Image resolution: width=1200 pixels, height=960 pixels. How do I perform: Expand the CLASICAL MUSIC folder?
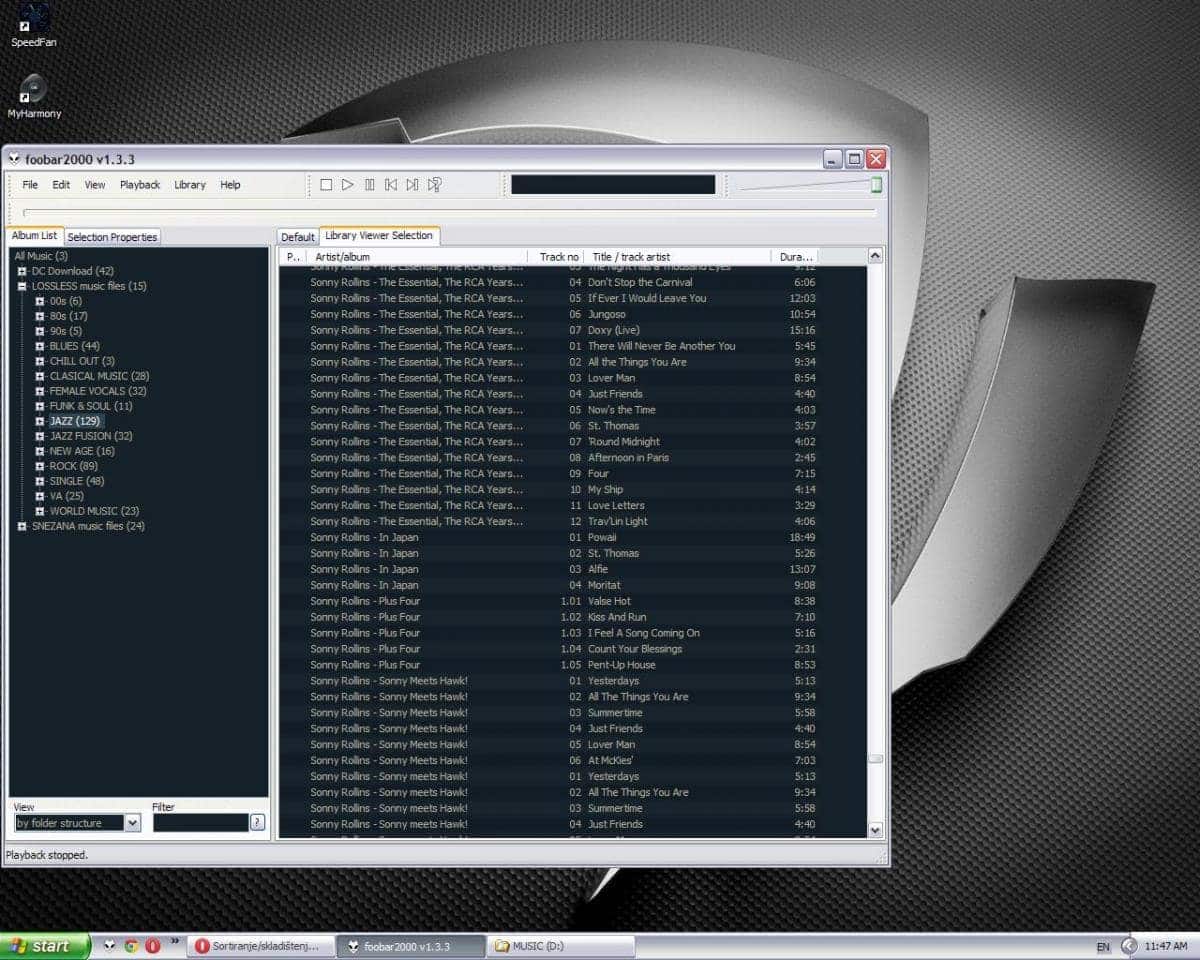click(x=40, y=376)
